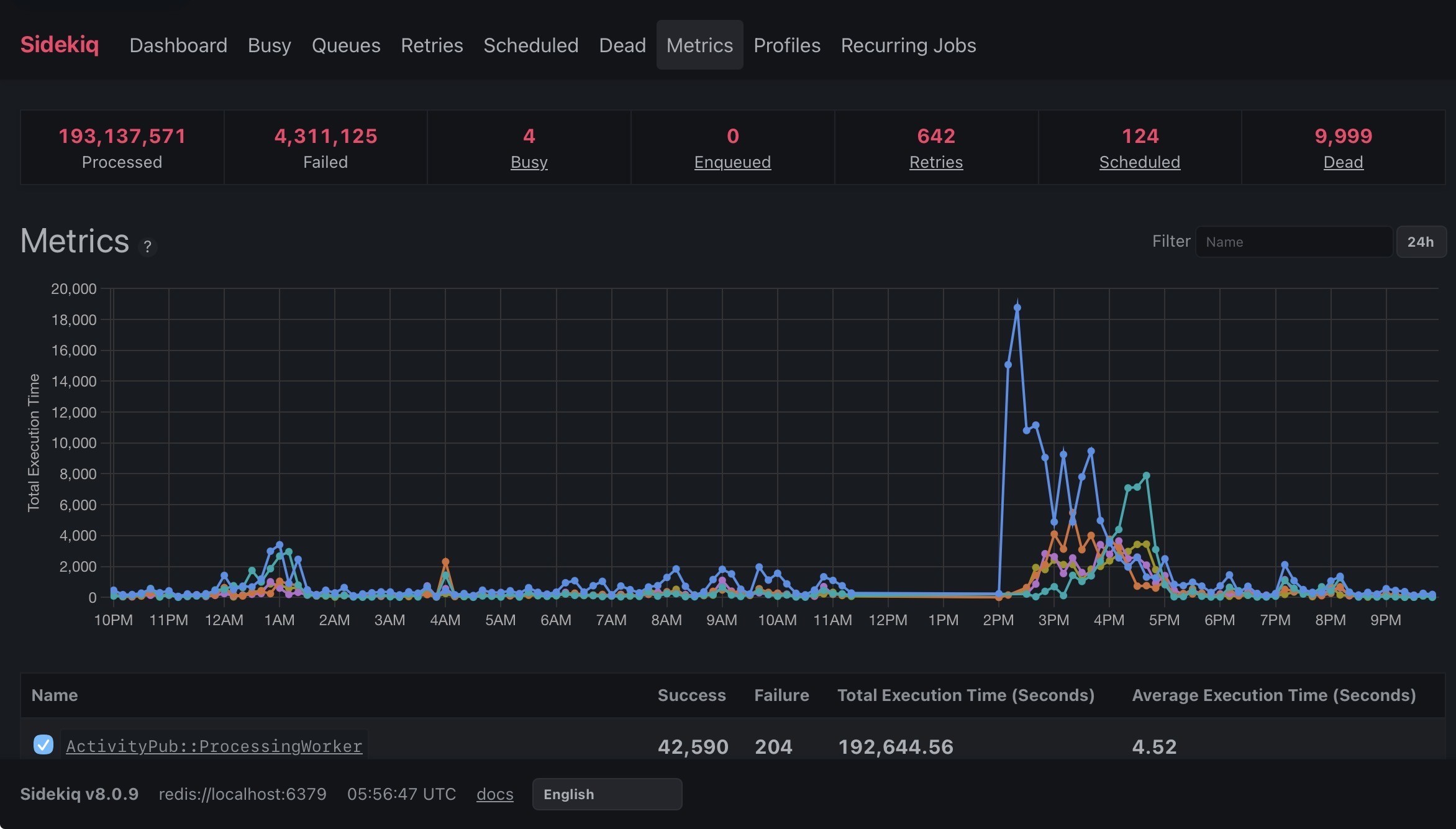
Task: Click the tallest blue peak data point
Action: [x=1017, y=308]
